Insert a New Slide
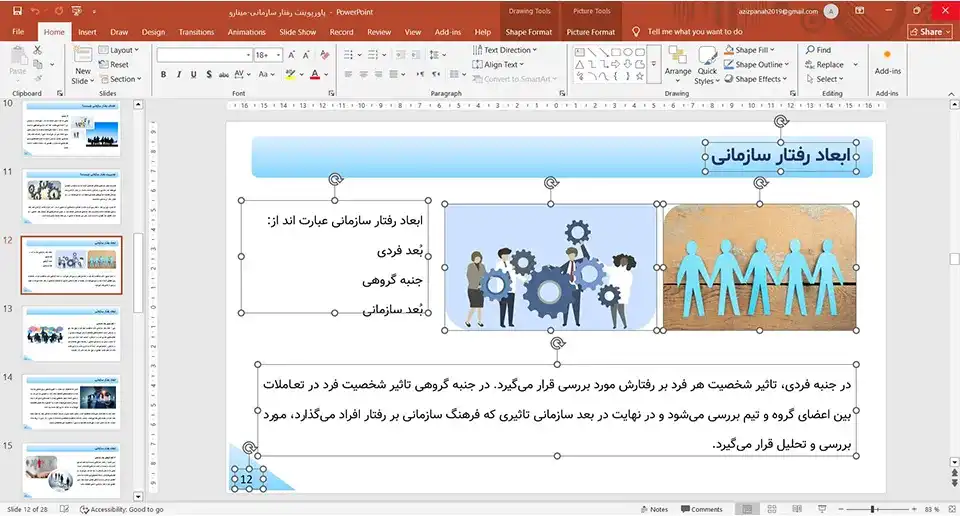 tap(83, 67)
